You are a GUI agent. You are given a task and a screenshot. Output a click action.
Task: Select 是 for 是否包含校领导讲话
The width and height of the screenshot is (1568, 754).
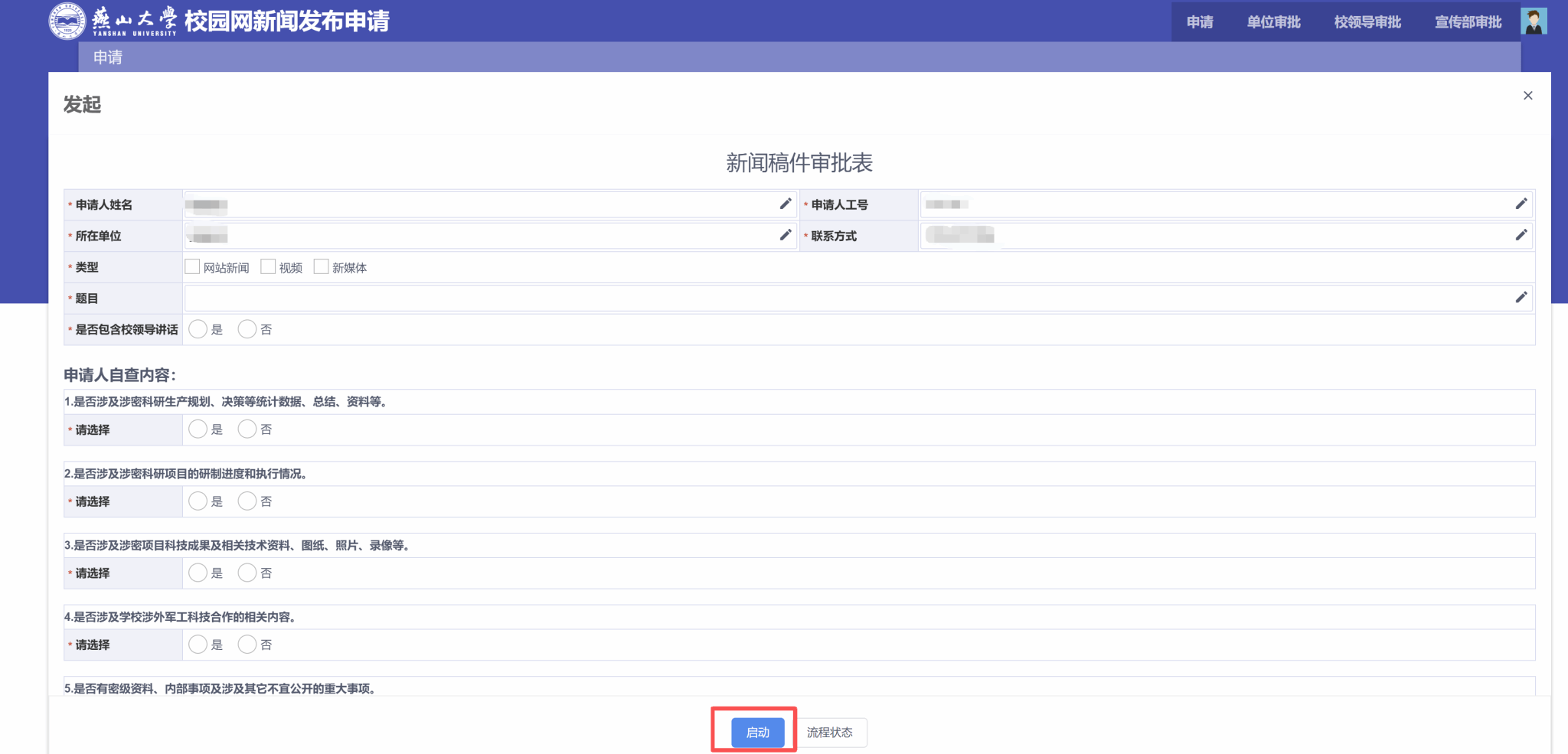pos(198,329)
